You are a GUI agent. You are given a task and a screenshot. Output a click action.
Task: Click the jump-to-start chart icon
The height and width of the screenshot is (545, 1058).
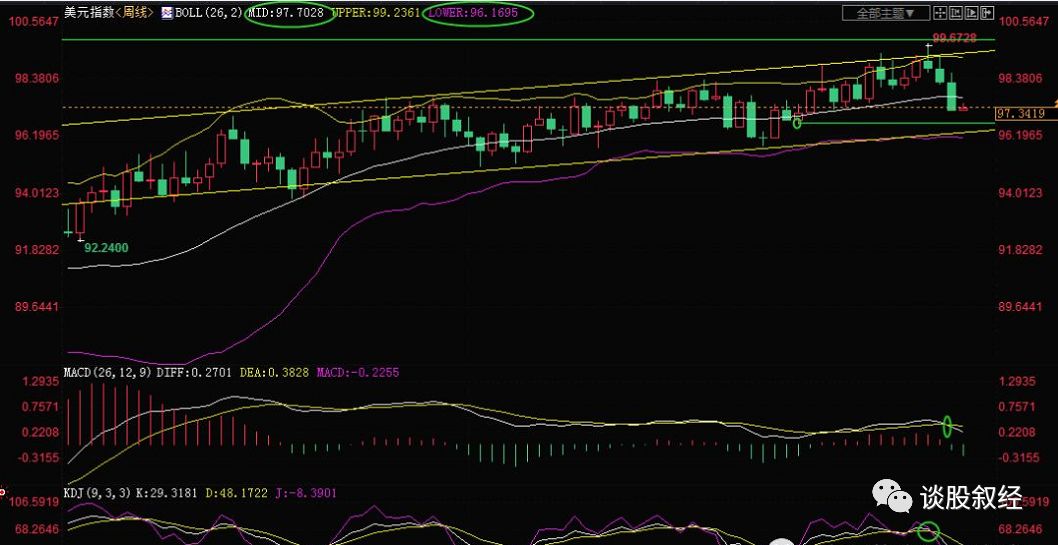coord(957,13)
